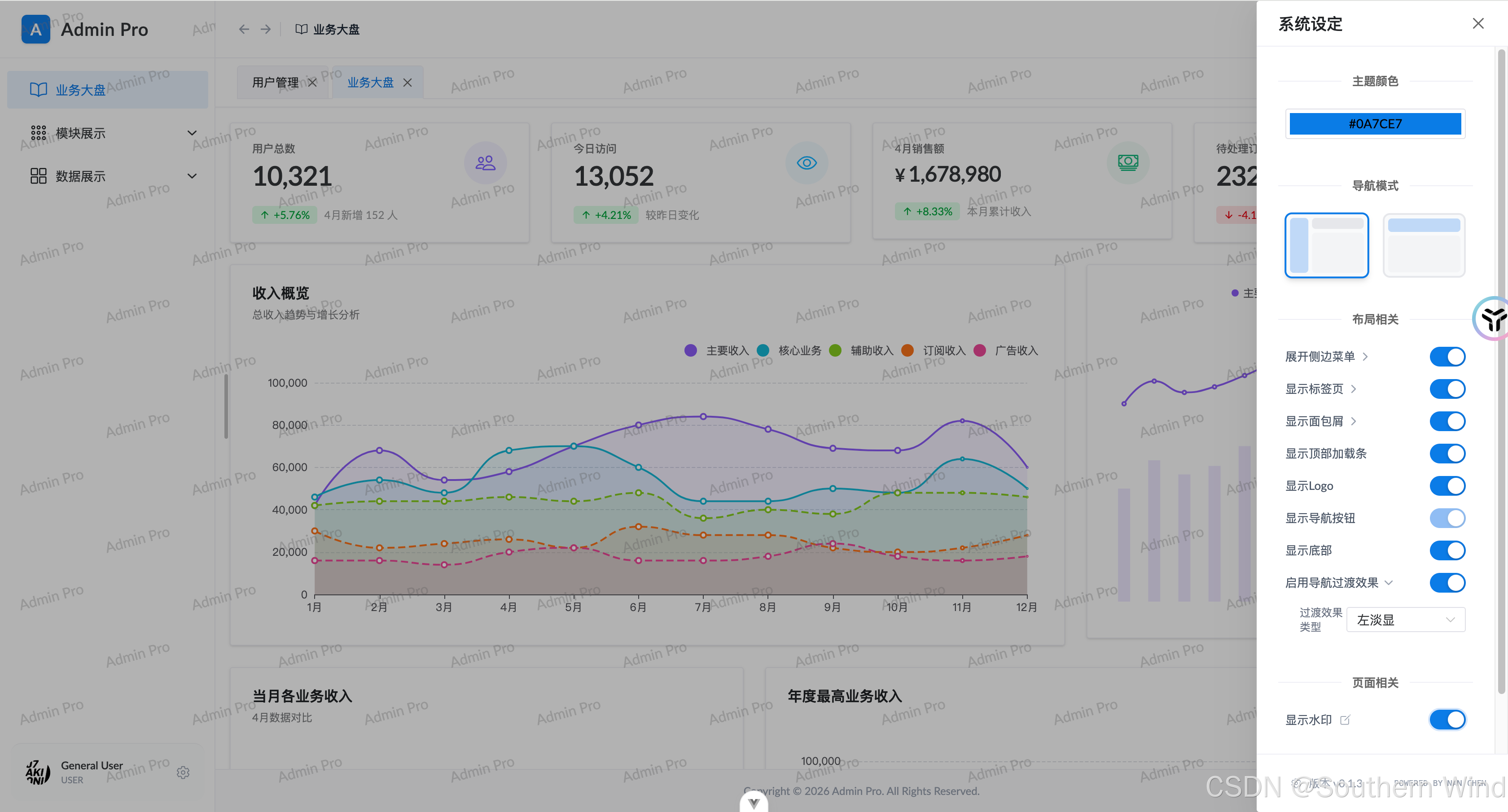Click the money icon in 4月销售额 card
The height and width of the screenshot is (812, 1508).
click(1128, 163)
